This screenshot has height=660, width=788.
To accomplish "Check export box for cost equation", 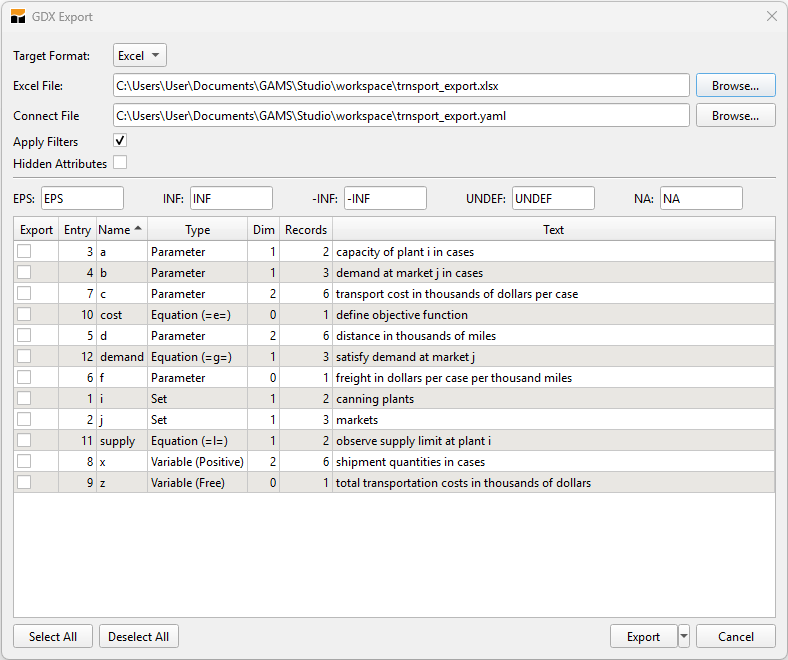I will coord(24,314).
